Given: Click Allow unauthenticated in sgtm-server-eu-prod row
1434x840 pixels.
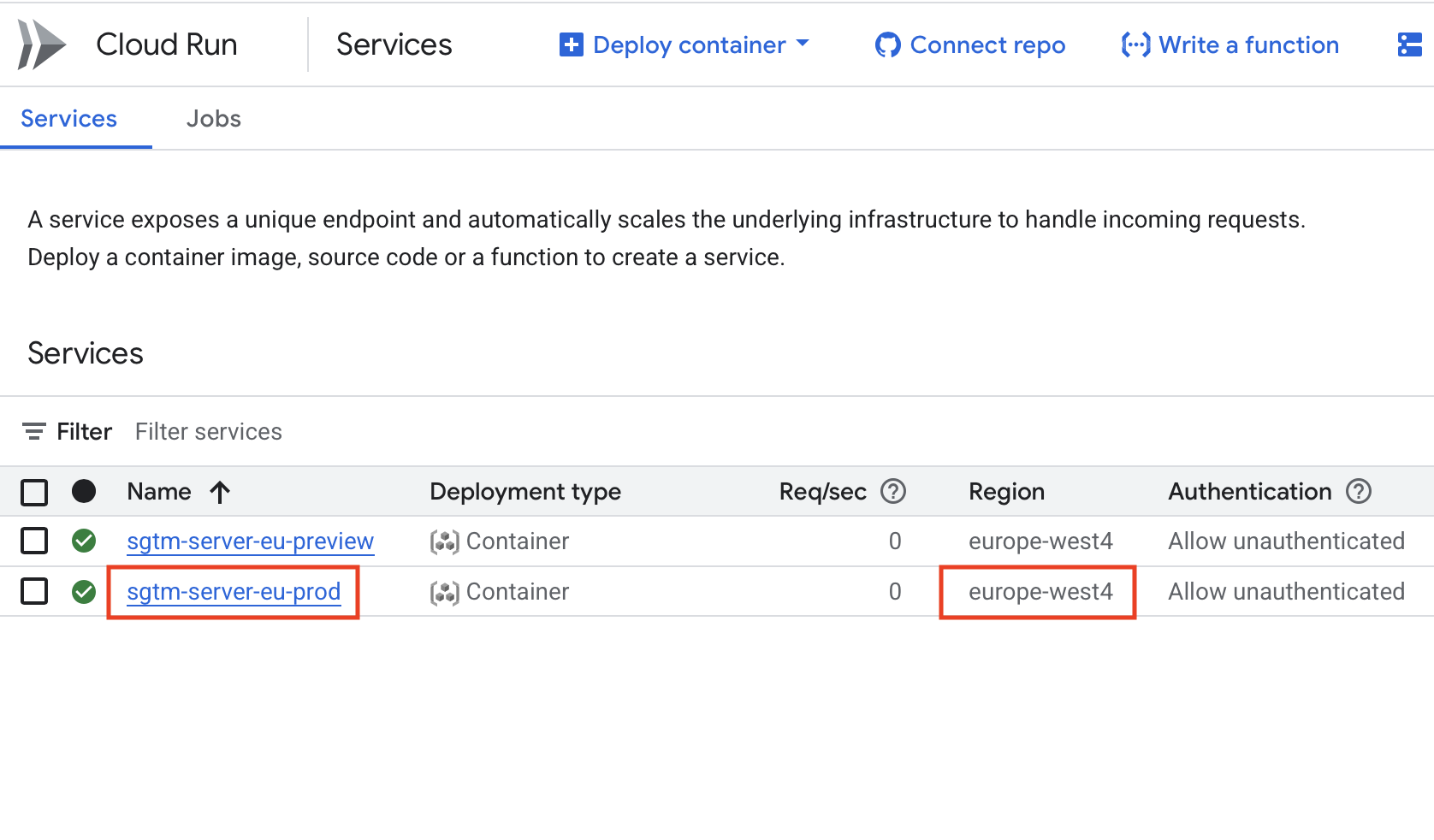Looking at the screenshot, I should [x=1287, y=592].
